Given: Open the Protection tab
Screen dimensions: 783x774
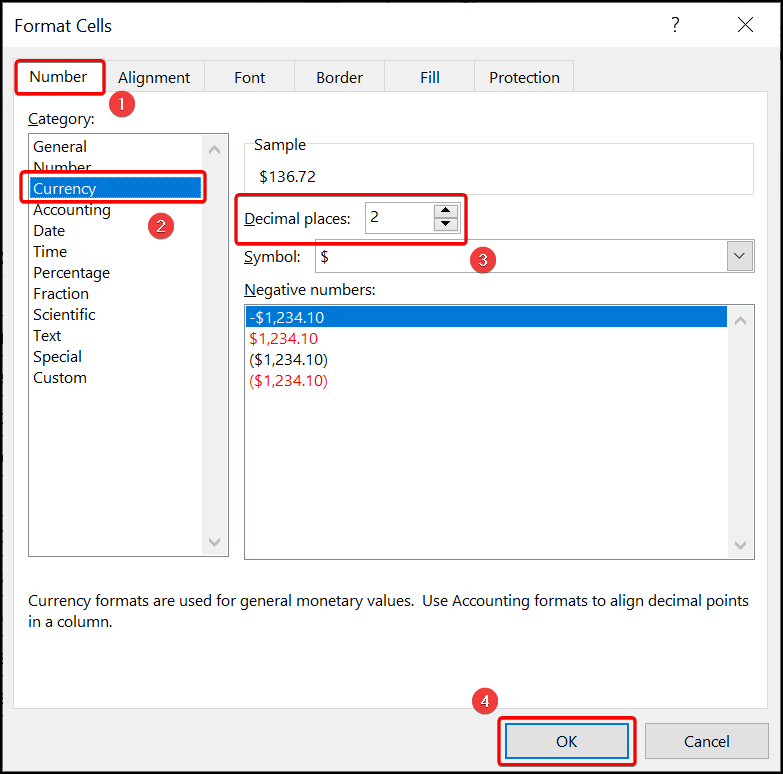Looking at the screenshot, I should pyautogui.click(x=524, y=77).
